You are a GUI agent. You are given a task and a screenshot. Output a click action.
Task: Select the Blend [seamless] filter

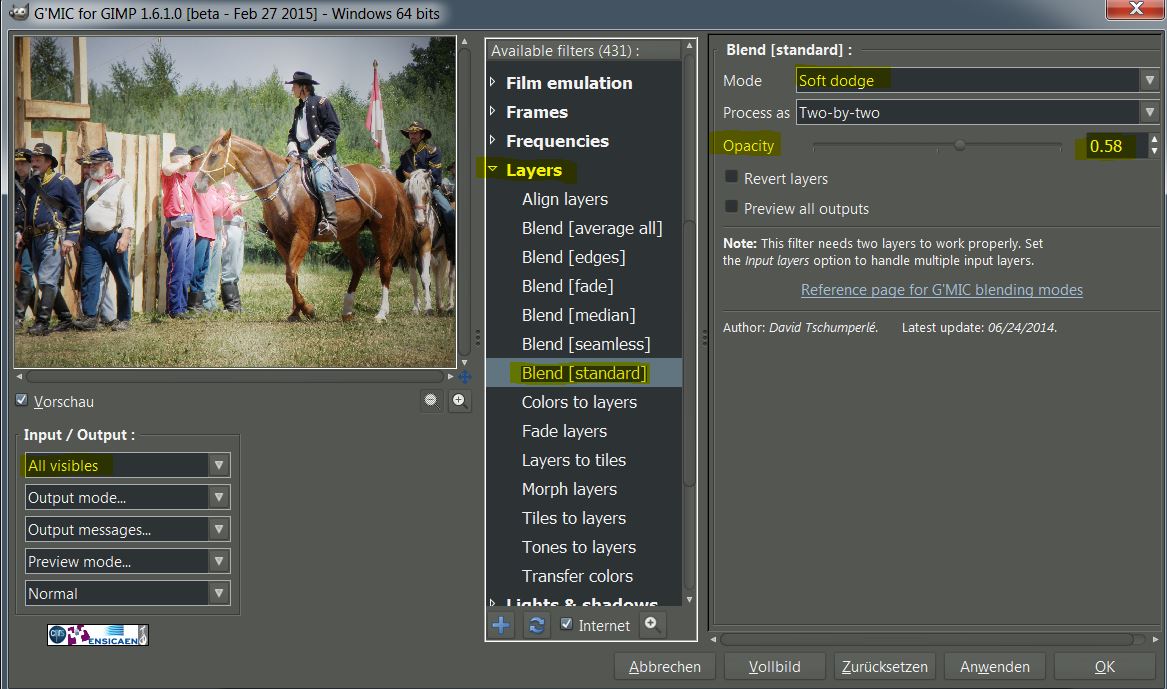585,344
